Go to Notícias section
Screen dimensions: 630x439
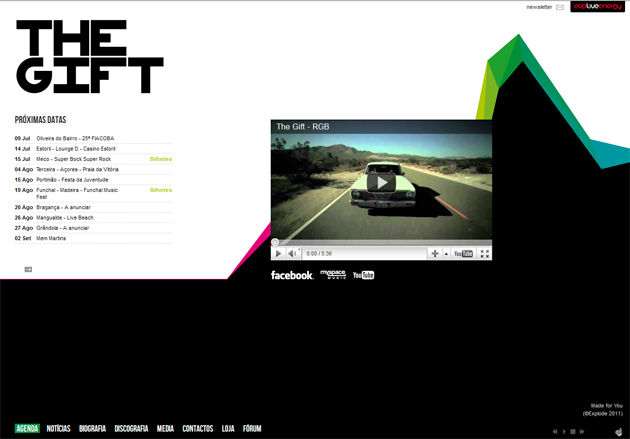pyautogui.click(x=58, y=429)
